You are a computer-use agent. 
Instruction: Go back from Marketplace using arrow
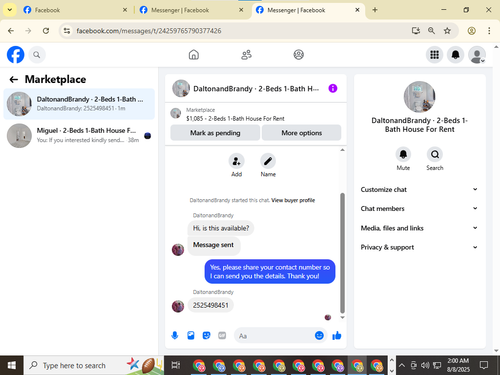14,79
